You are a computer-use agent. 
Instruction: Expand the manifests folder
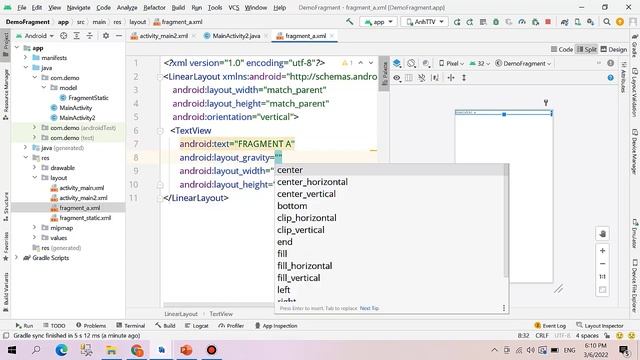click(26, 58)
